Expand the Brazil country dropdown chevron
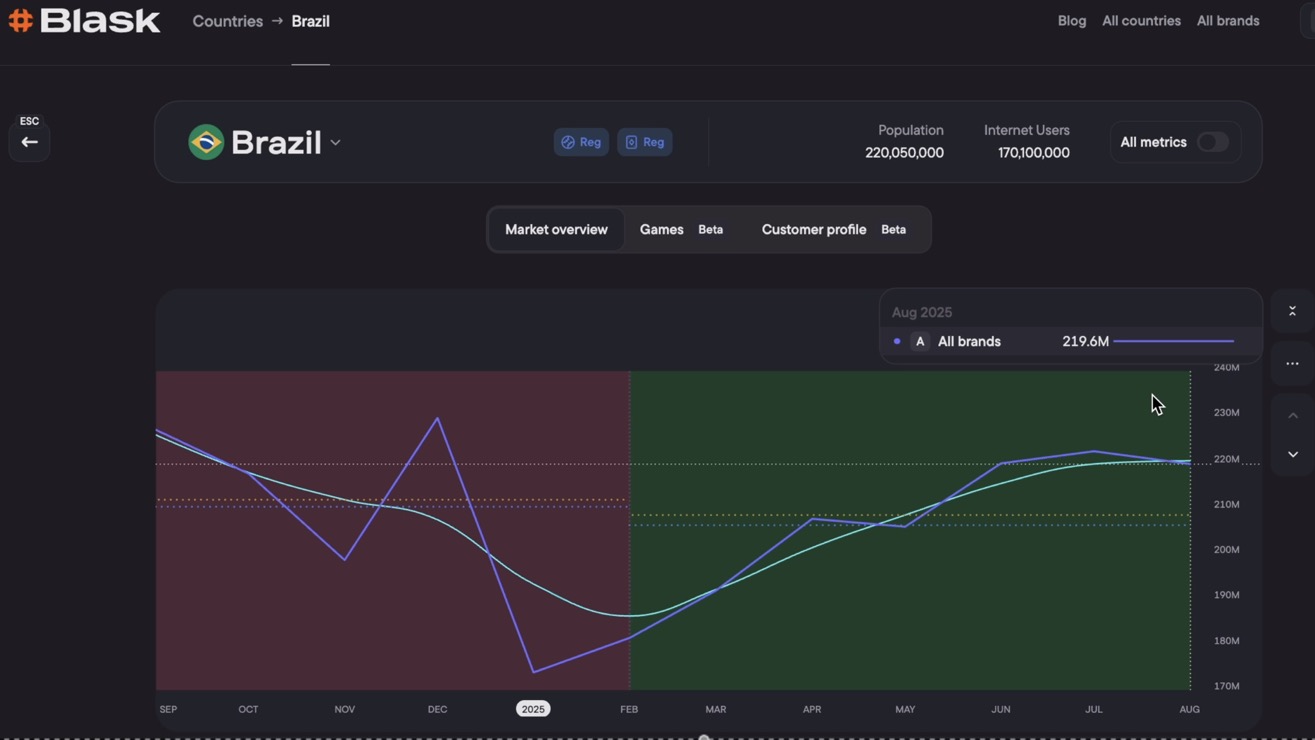This screenshot has height=740, width=1315. pos(336,143)
